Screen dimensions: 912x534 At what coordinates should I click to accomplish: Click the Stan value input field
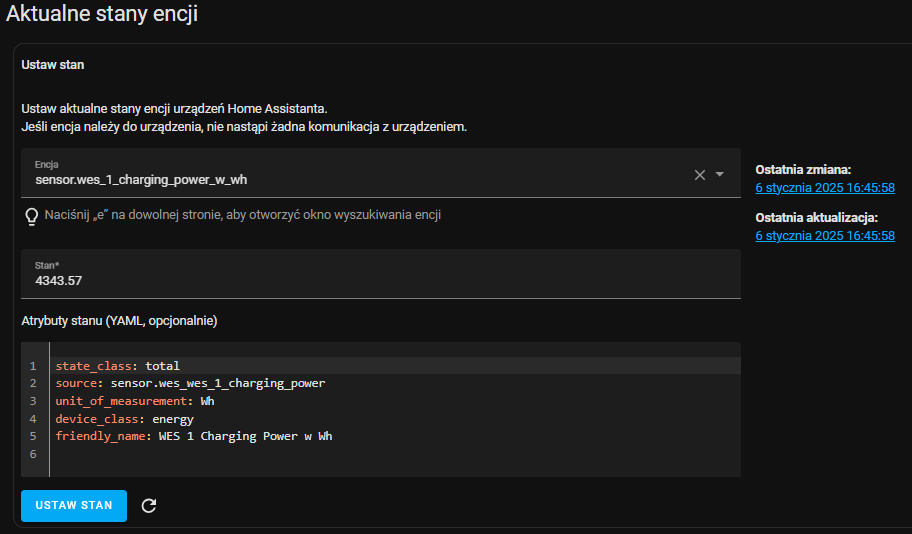[x=381, y=274]
